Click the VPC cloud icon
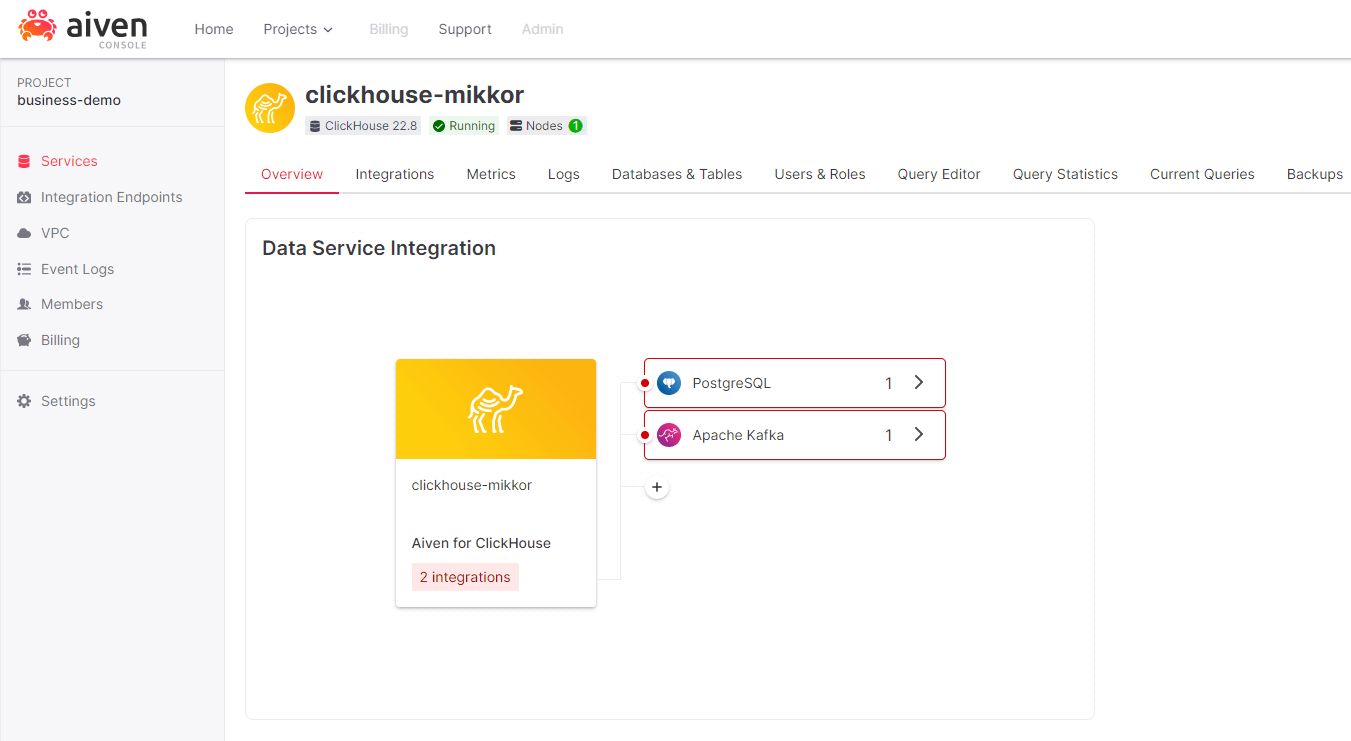The height and width of the screenshot is (741, 1351). click(24, 233)
